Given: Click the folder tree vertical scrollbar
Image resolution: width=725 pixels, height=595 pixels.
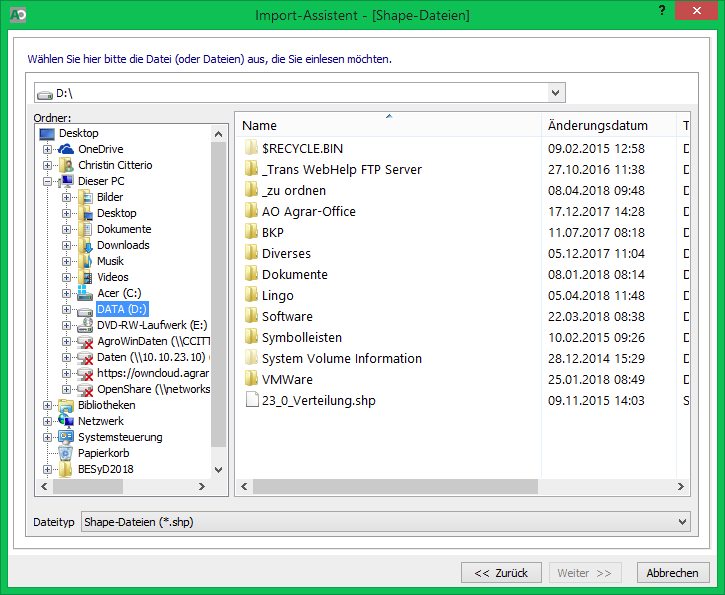Looking at the screenshot, I should tap(220, 300).
